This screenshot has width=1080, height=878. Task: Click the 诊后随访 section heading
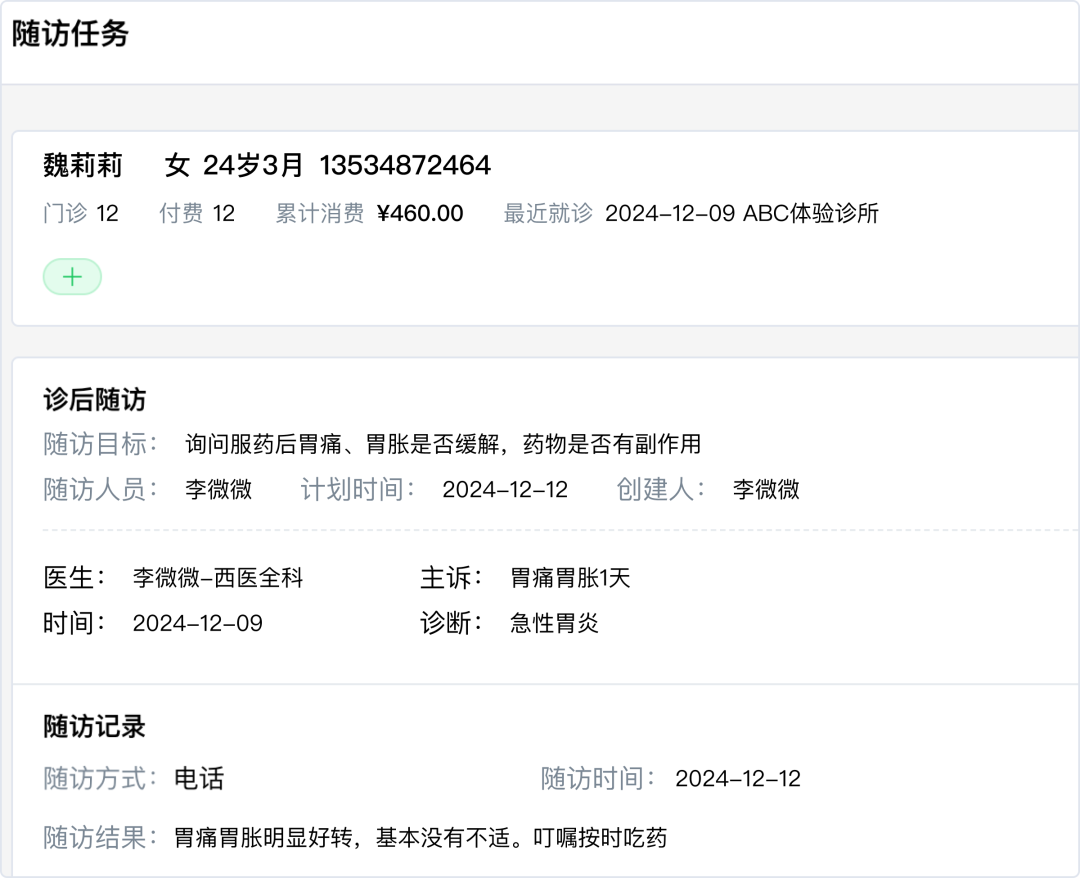pyautogui.click(x=94, y=400)
